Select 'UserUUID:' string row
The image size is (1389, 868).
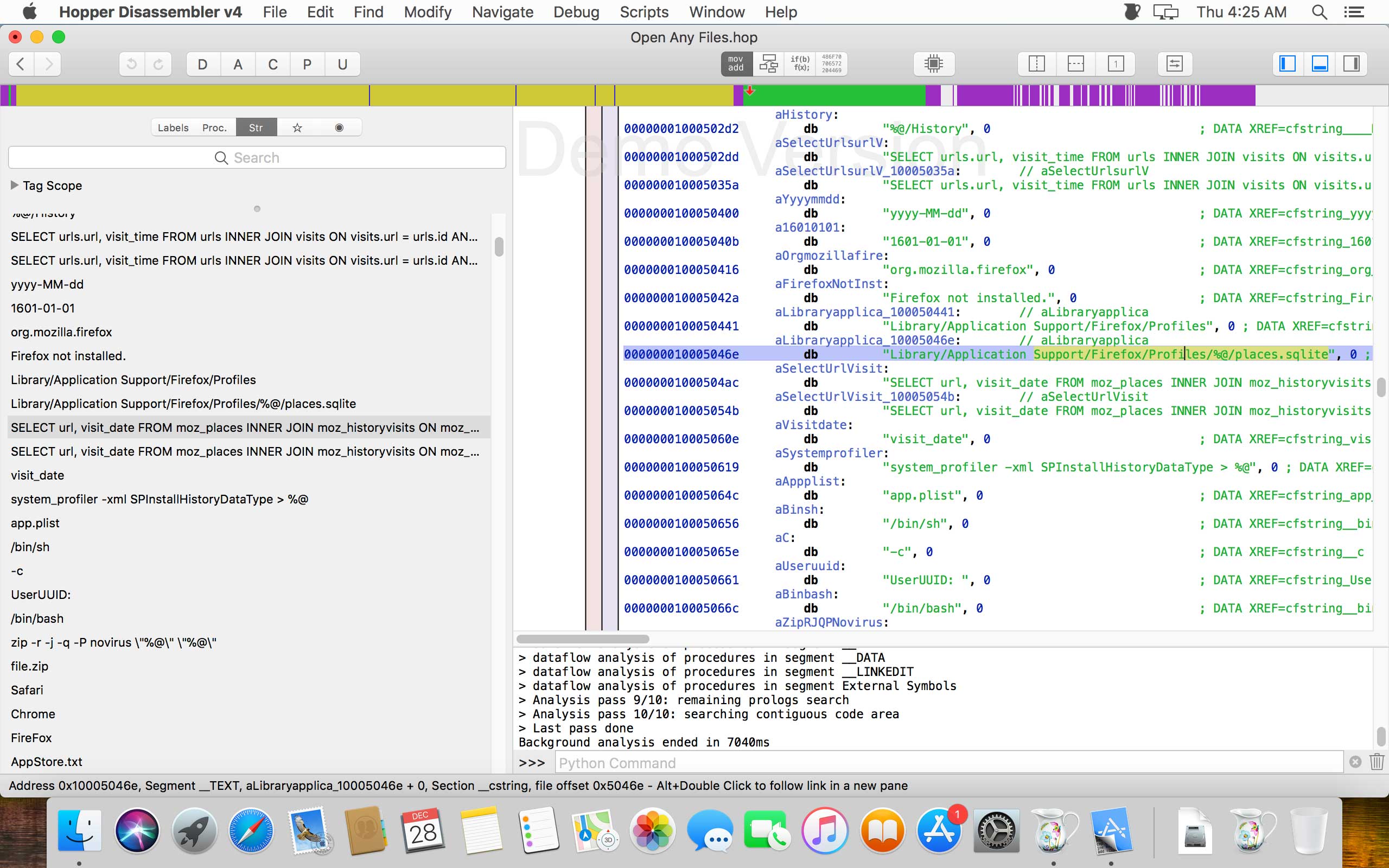point(249,595)
